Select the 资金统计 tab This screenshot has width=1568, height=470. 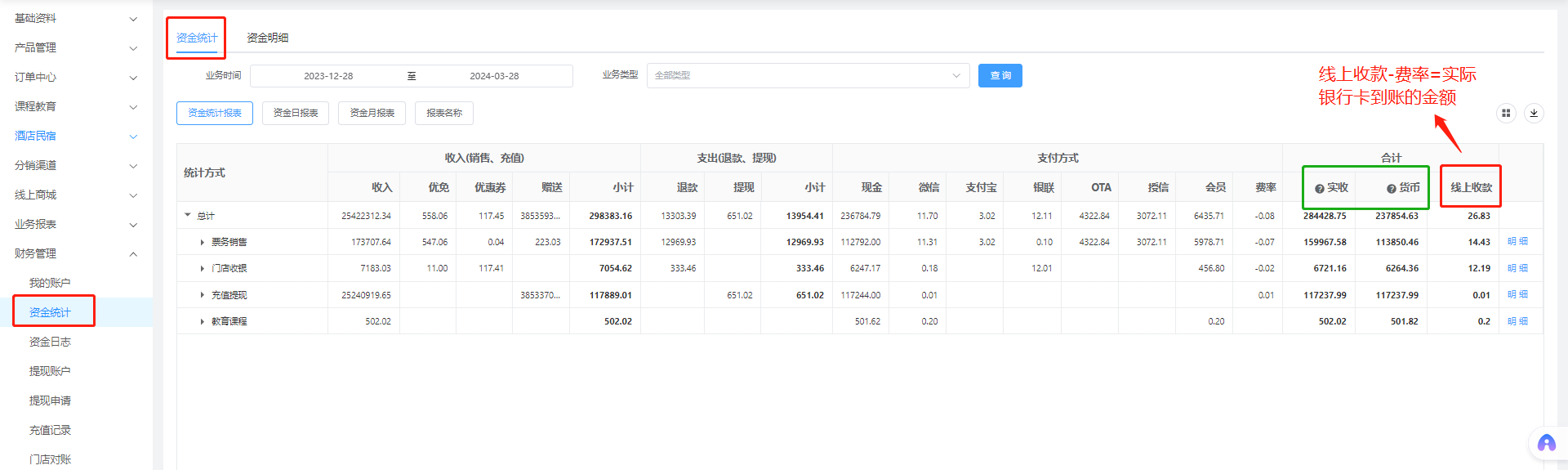coord(197,38)
